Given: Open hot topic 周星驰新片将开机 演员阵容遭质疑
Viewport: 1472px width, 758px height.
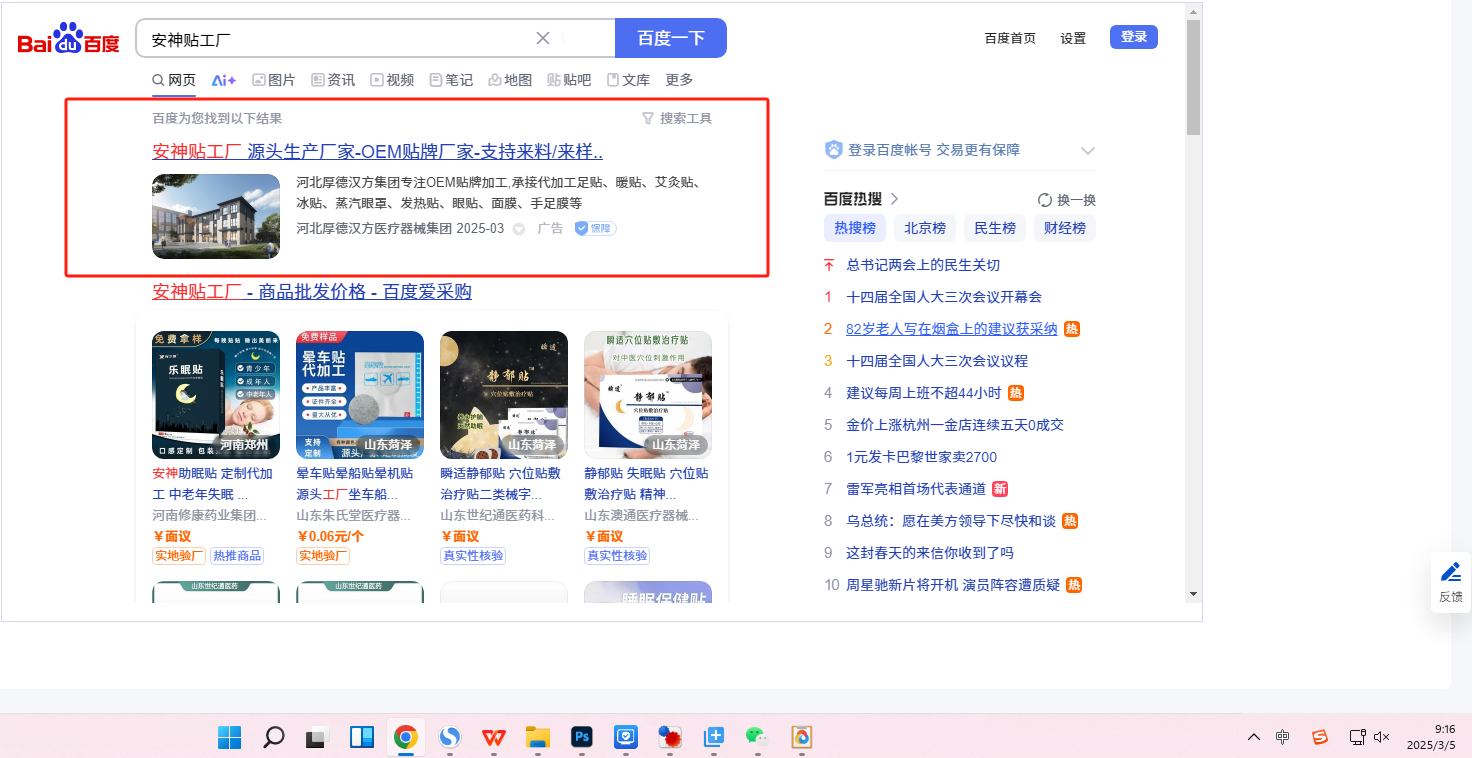Looking at the screenshot, I should [x=953, y=585].
